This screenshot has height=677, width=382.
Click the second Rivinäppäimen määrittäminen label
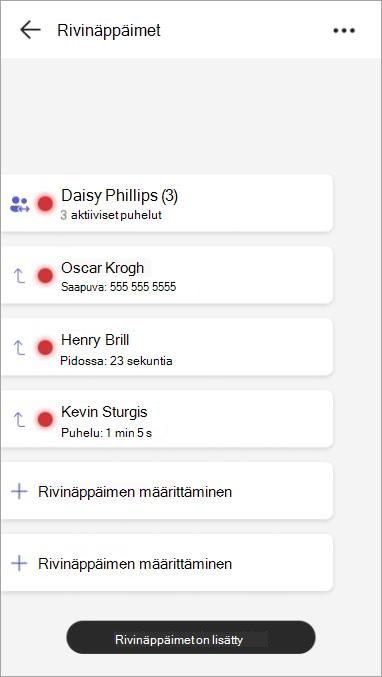point(135,563)
